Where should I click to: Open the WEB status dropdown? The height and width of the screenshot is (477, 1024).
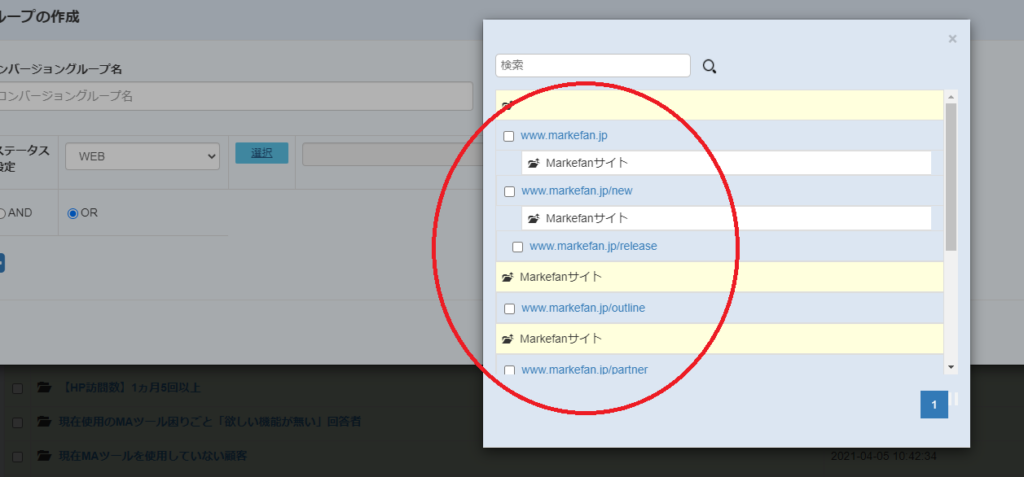click(x=142, y=157)
